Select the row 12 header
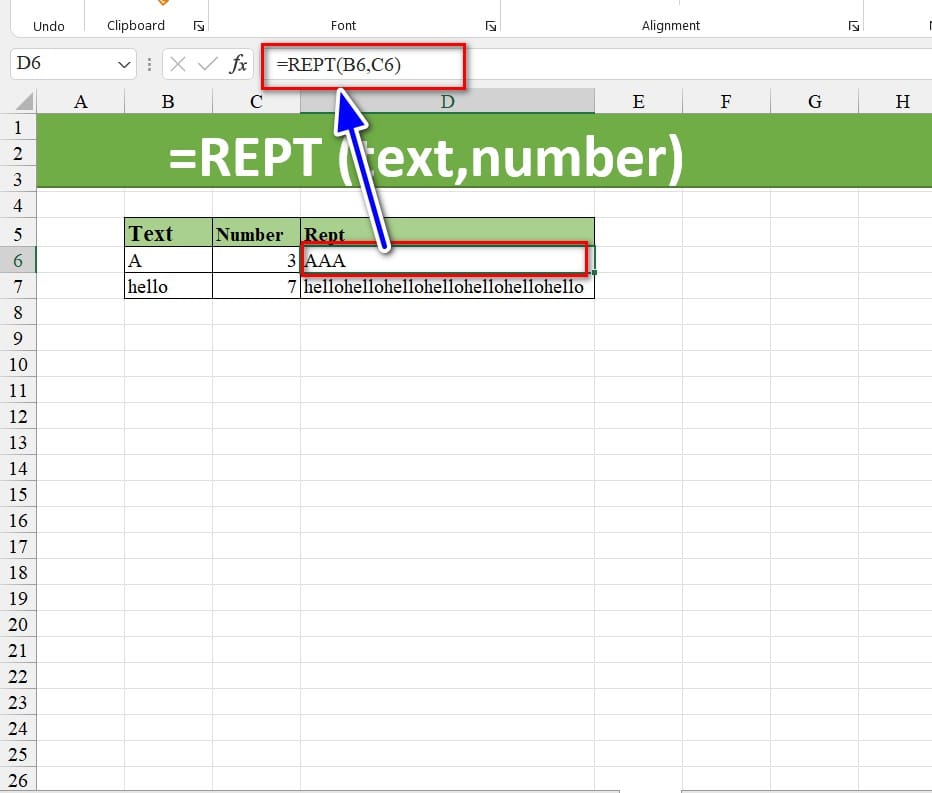Image resolution: width=932 pixels, height=793 pixels. click(18, 416)
